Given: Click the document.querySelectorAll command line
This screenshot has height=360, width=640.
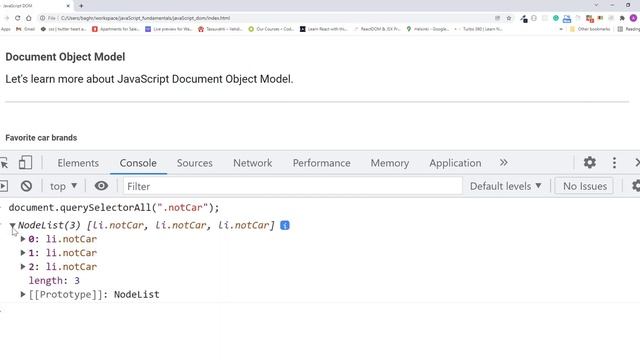Looking at the screenshot, I should 114,207.
